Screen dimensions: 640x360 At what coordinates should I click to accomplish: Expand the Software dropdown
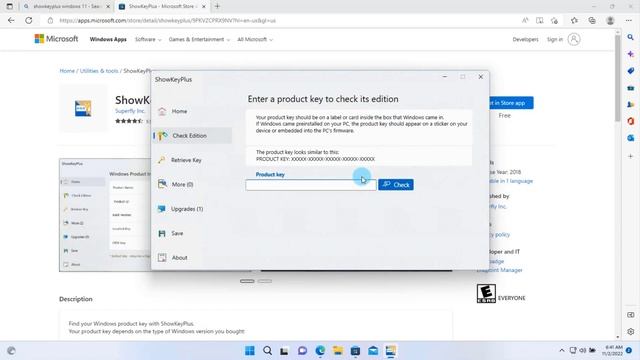[x=148, y=40]
